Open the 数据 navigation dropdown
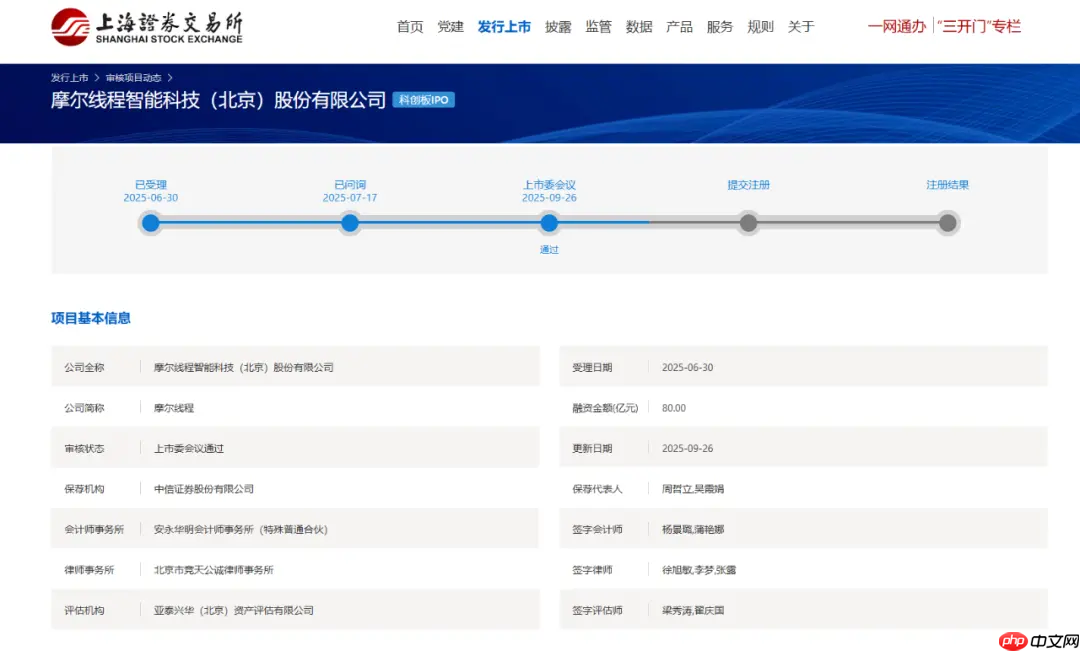This screenshot has height=651, width=1080. click(639, 27)
